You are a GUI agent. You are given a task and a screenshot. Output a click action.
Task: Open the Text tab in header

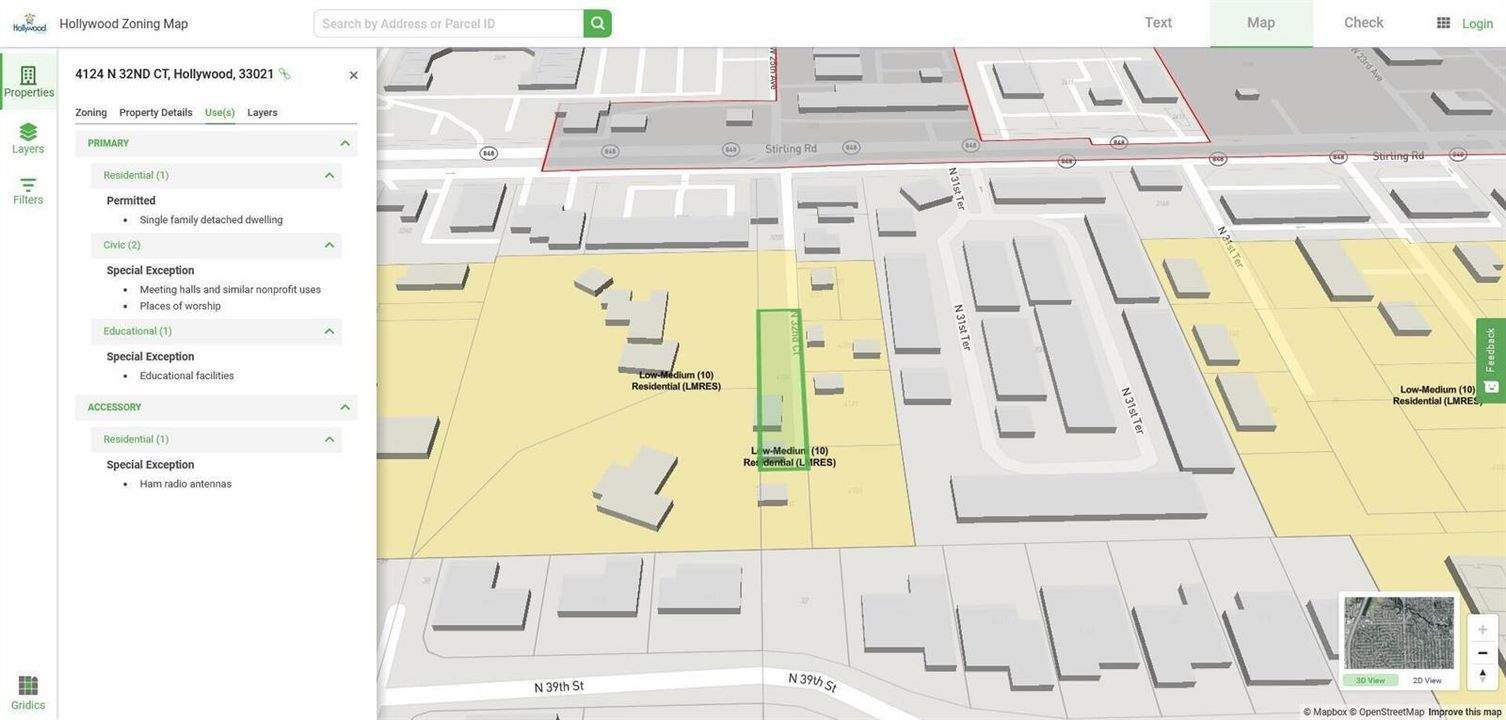coord(1158,23)
